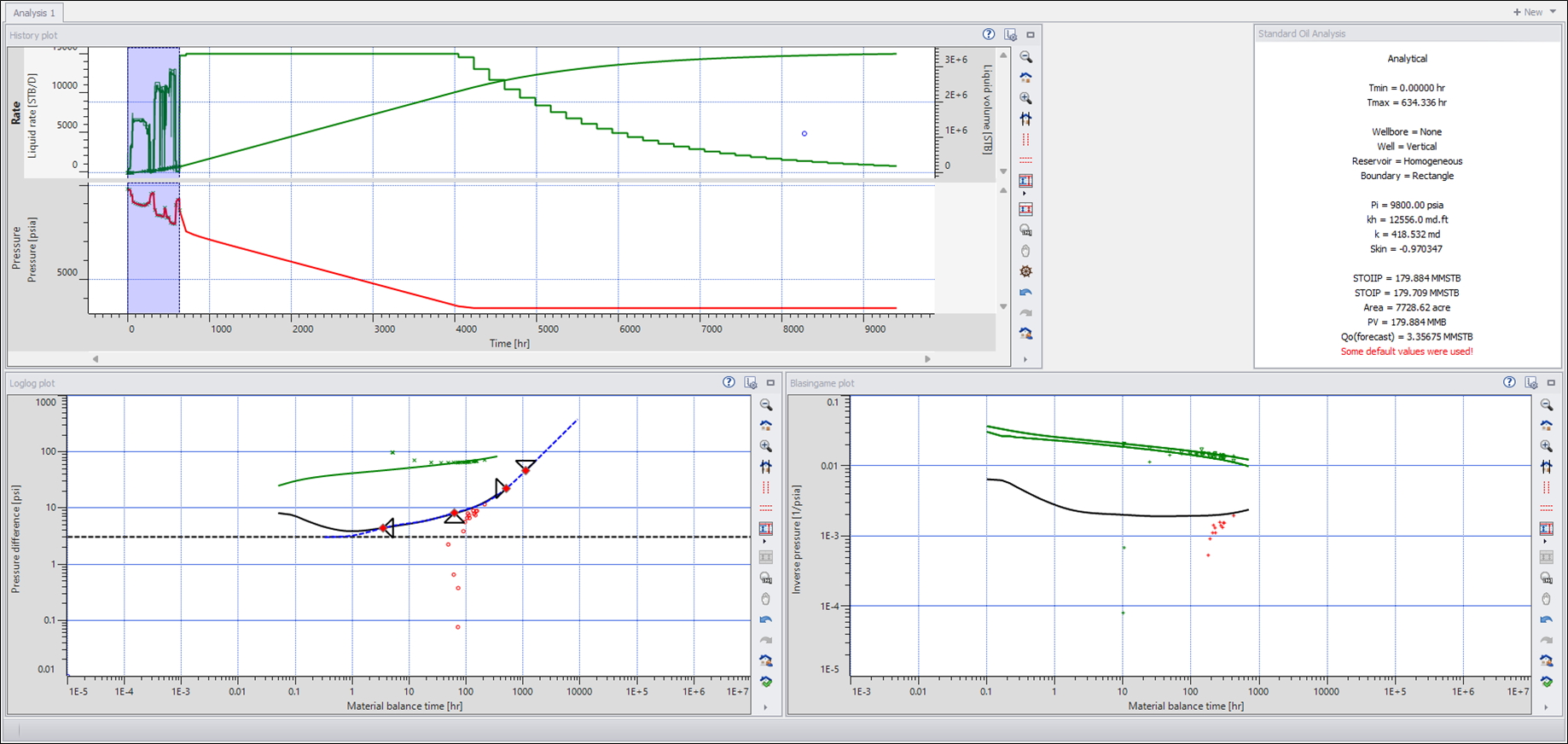Click the k = 418.532 md value
This screenshot has height=744, width=1568.
[1407, 234]
